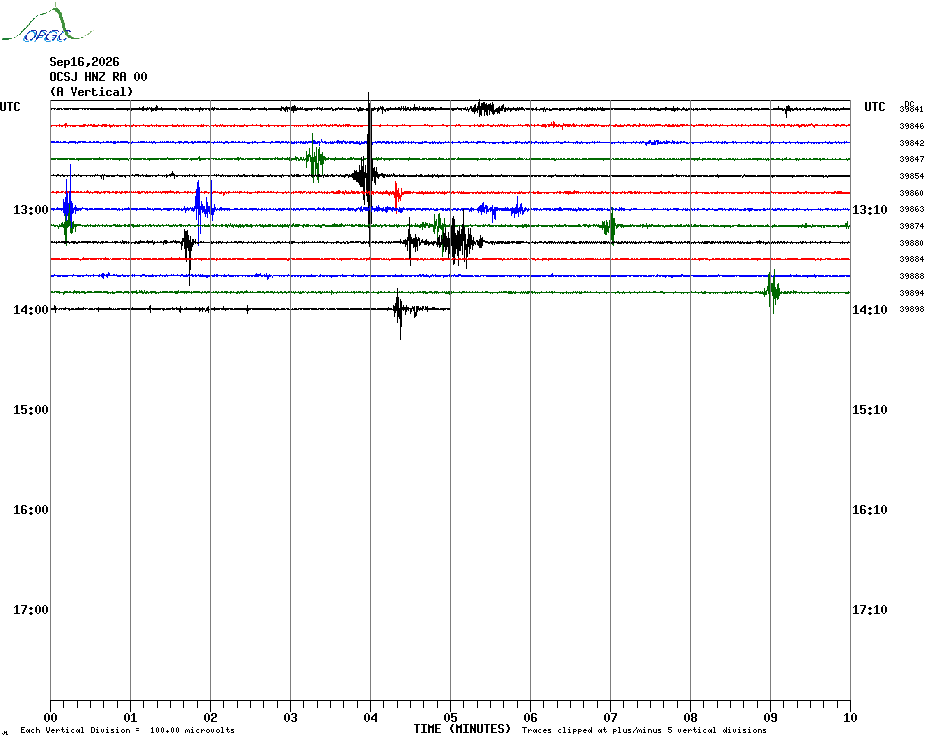
Task: Click the DC offset value 39841
Action: point(912,109)
